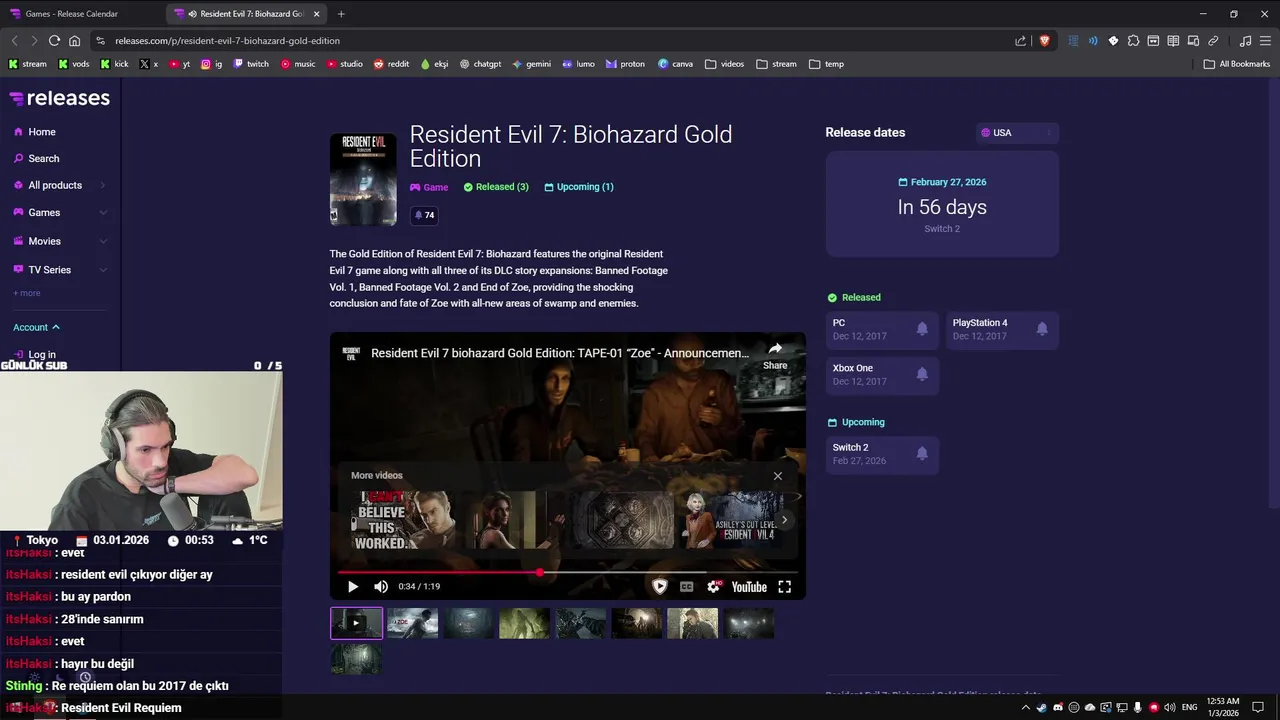Close the Resident Evil 7 browser tab

tap(317, 14)
